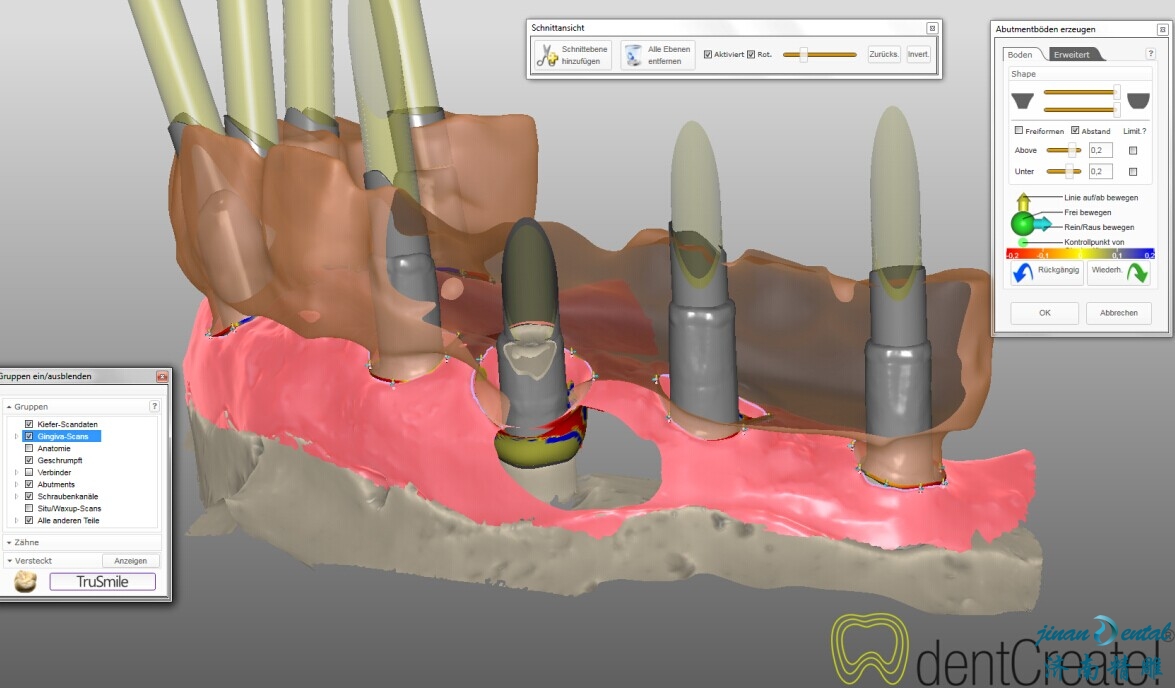Image resolution: width=1175 pixels, height=688 pixels.
Task: Click the cyan arrow in/out move icon
Action: [x=1042, y=223]
